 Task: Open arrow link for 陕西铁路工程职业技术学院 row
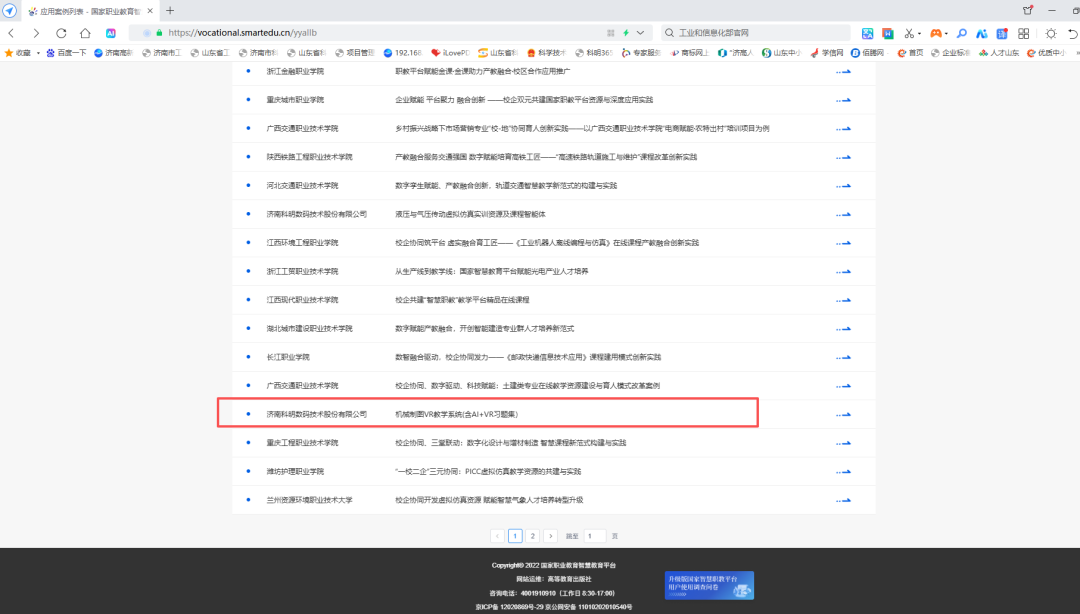(844, 157)
